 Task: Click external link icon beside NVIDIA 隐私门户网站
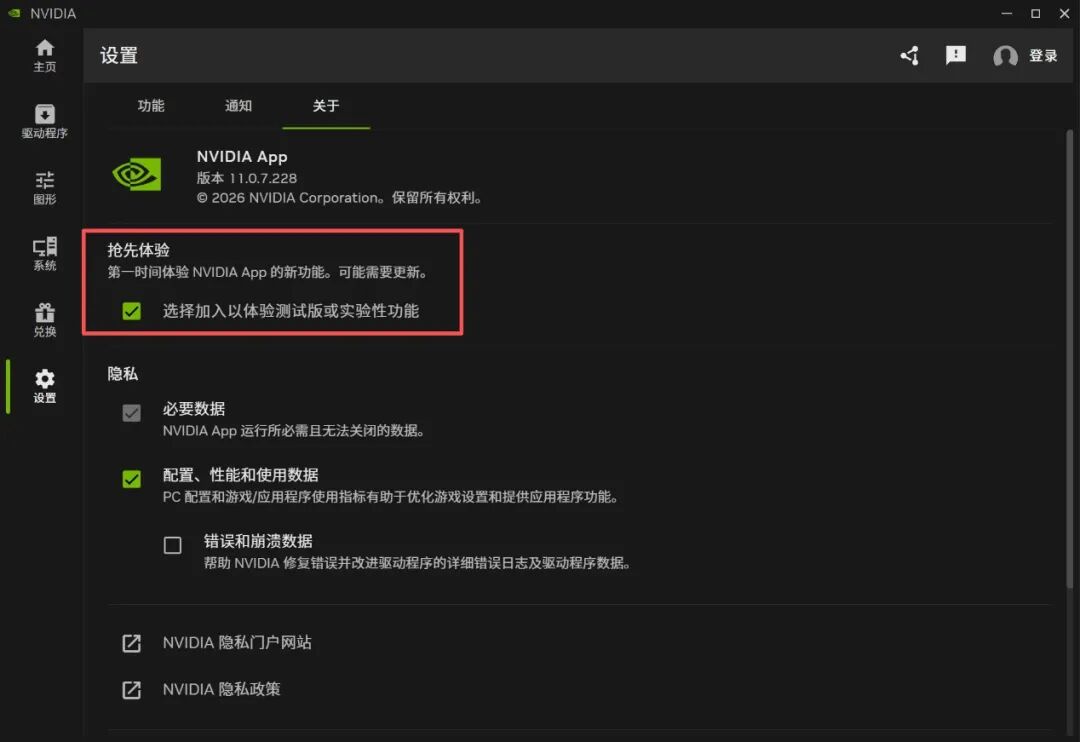(132, 643)
